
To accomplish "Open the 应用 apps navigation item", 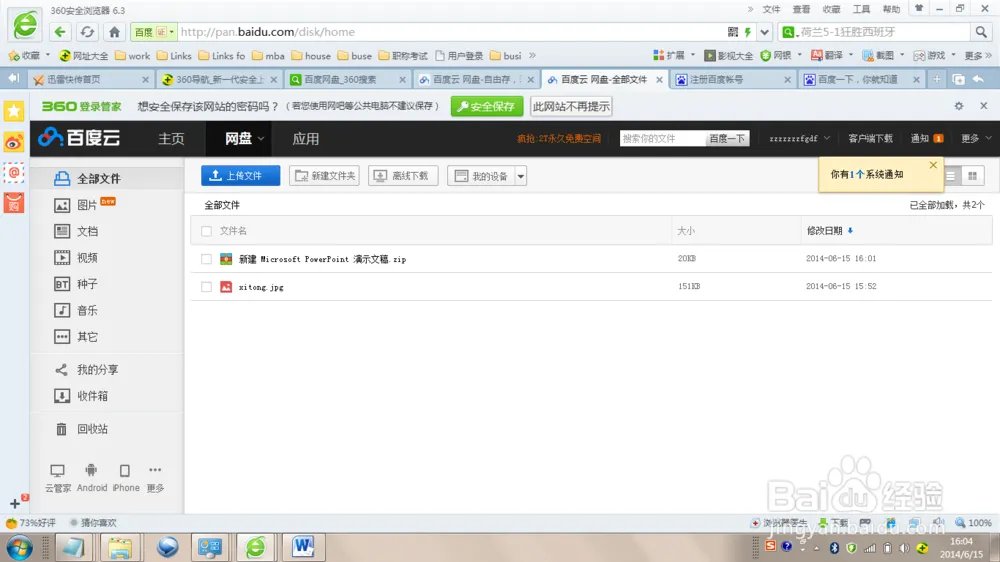I will click(x=305, y=139).
